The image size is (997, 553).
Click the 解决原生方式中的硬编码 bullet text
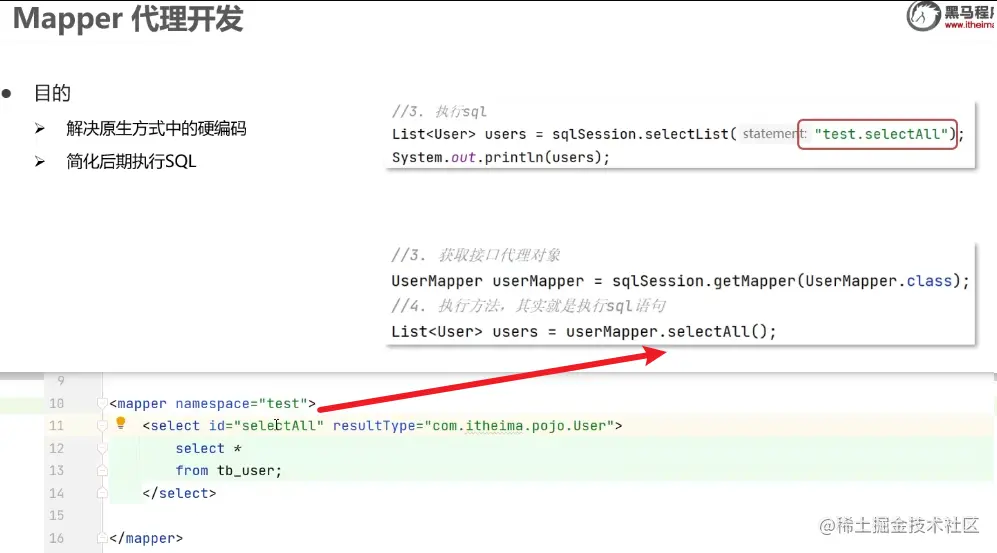pyautogui.click(x=156, y=128)
